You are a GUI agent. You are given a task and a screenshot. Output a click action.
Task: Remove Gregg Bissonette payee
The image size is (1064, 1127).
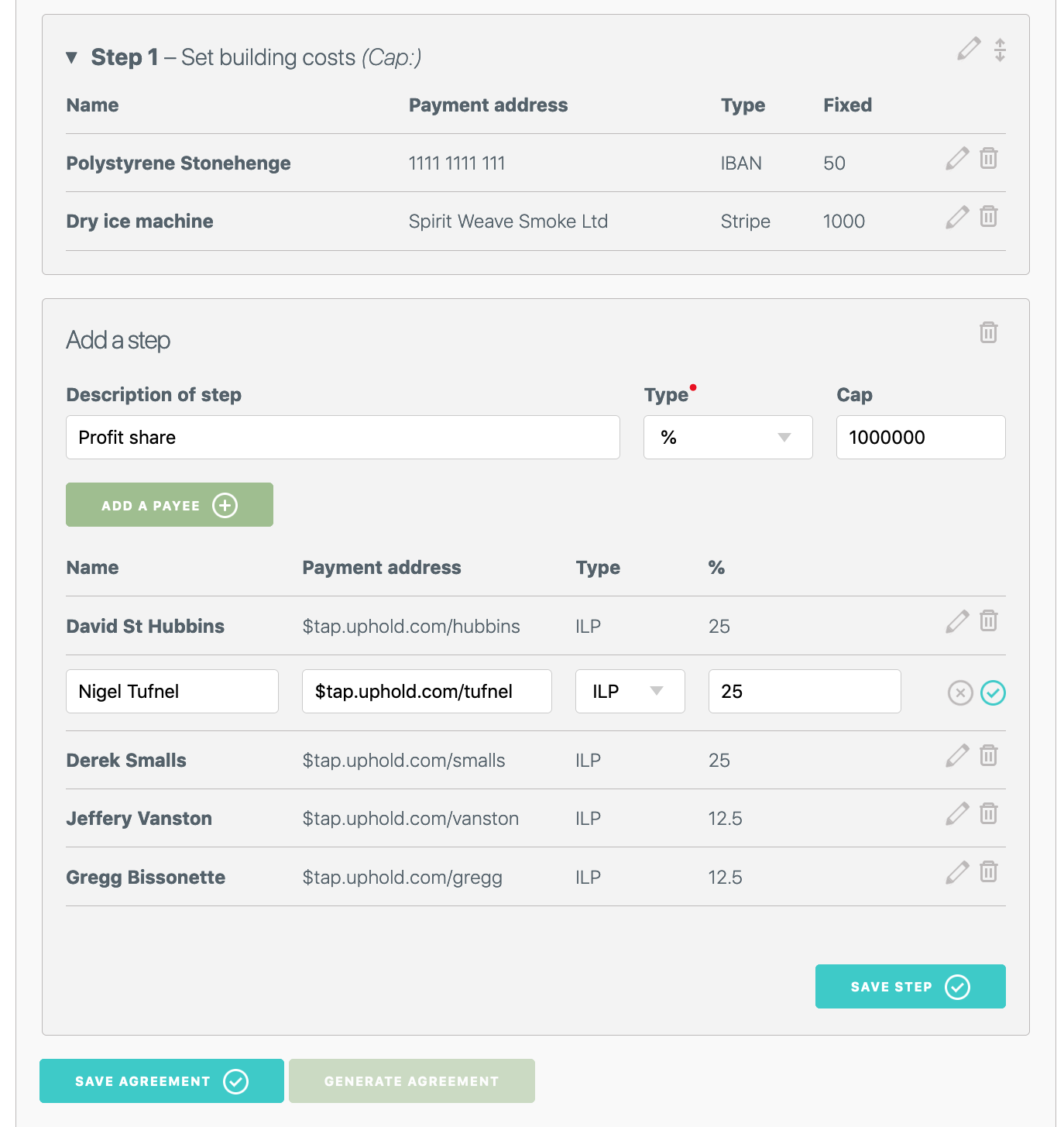[x=988, y=872]
